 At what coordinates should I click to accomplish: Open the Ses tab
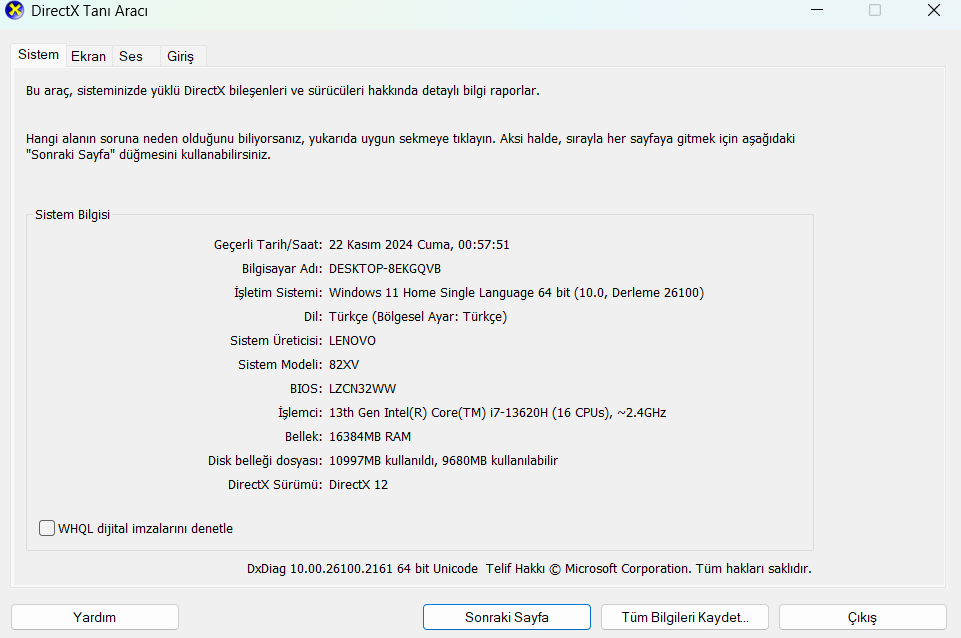[131, 56]
